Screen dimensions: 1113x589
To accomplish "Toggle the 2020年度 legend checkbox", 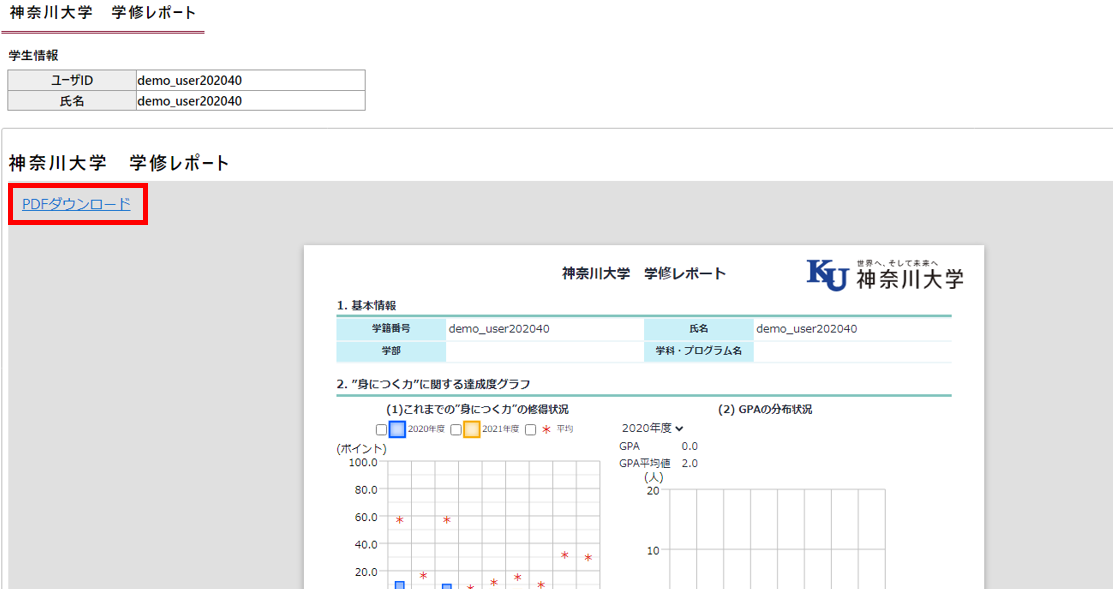I will click(381, 429).
